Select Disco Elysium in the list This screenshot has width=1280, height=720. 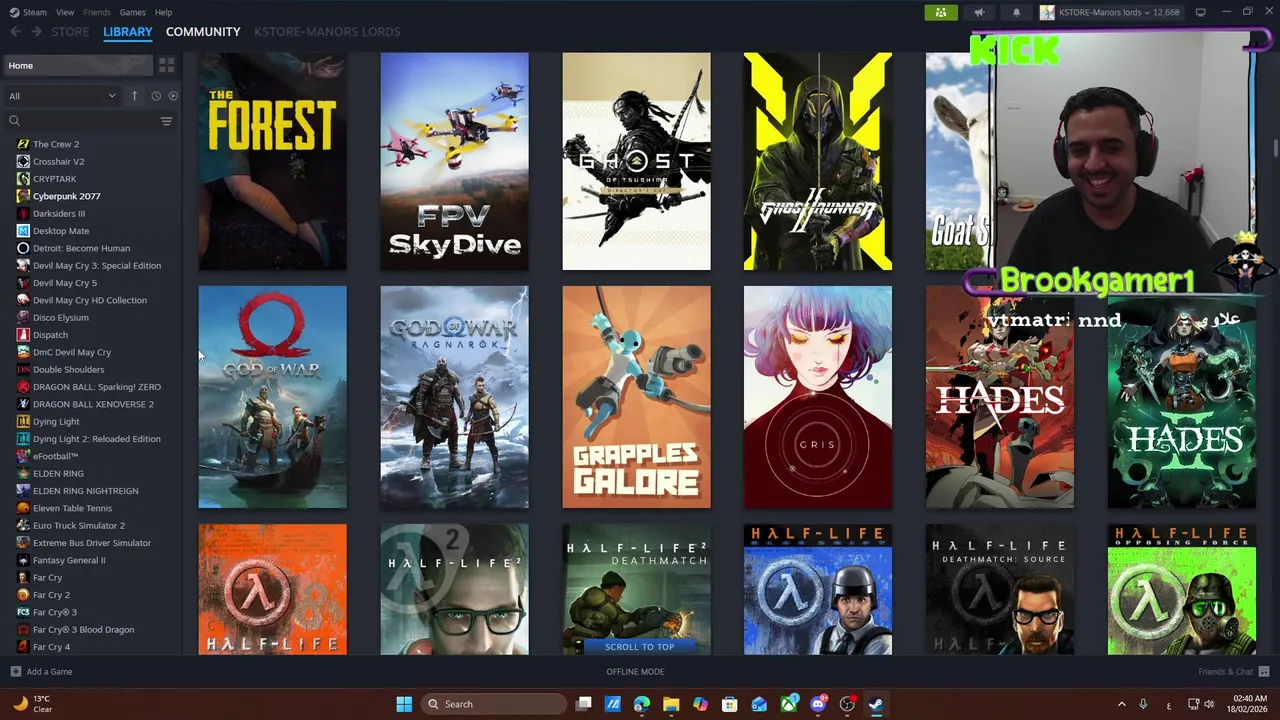point(60,317)
